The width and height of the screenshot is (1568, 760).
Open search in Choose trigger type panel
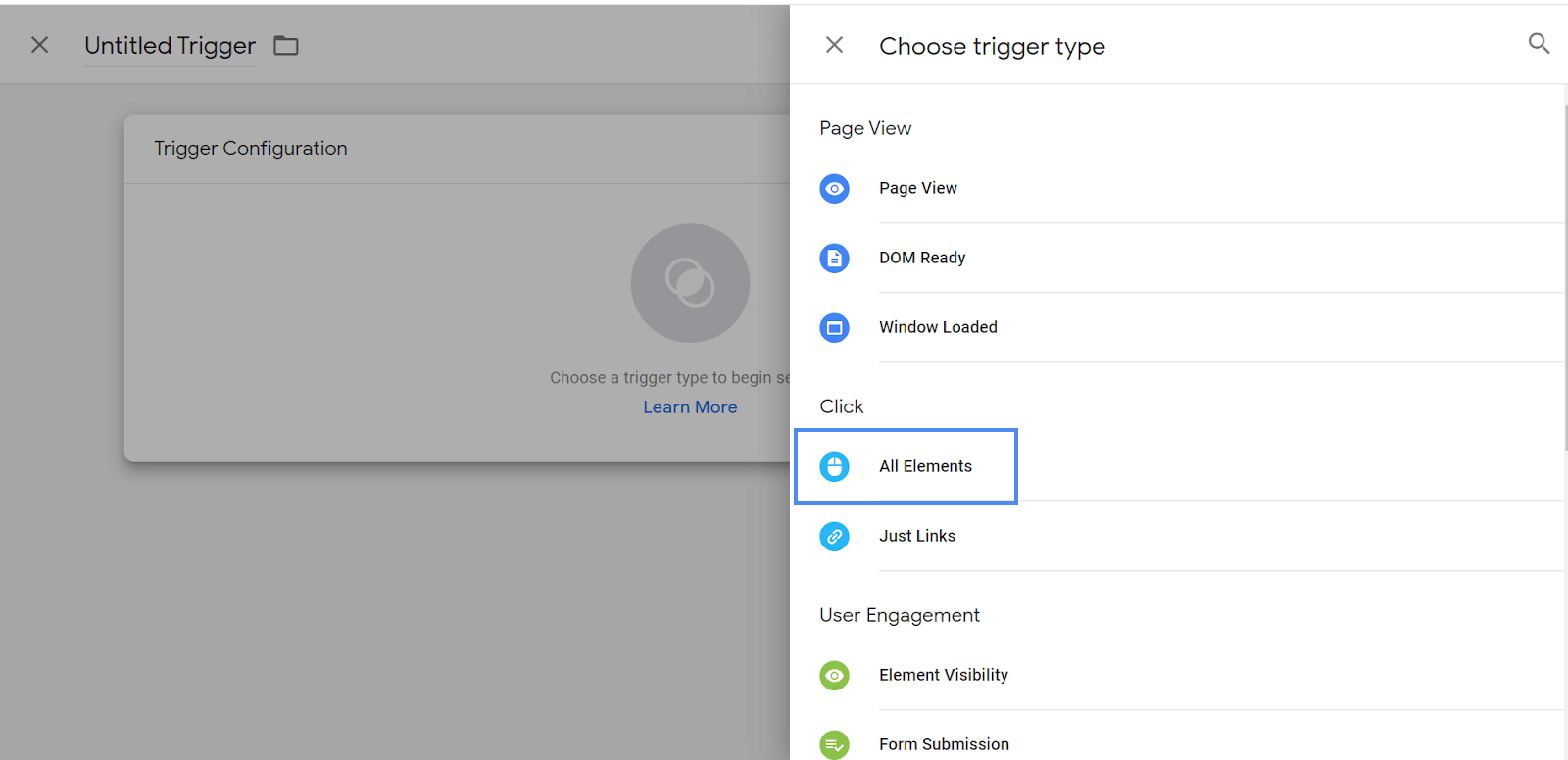[1539, 43]
